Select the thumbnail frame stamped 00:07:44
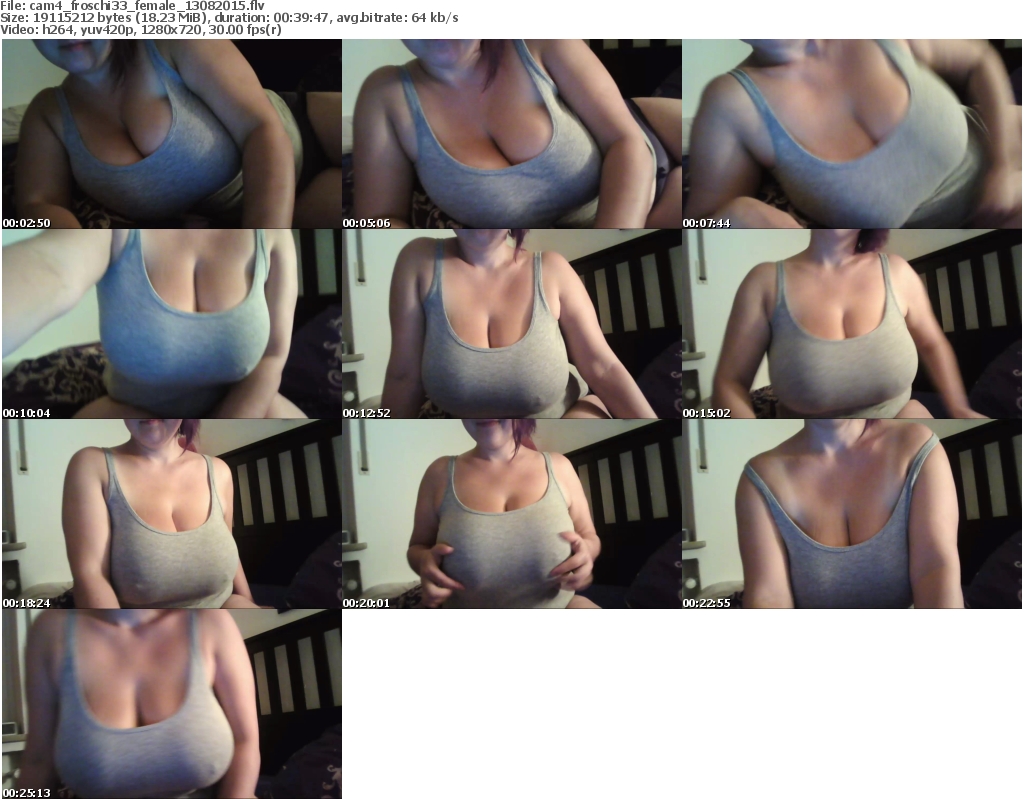This screenshot has width=1024, height=799. click(852, 134)
